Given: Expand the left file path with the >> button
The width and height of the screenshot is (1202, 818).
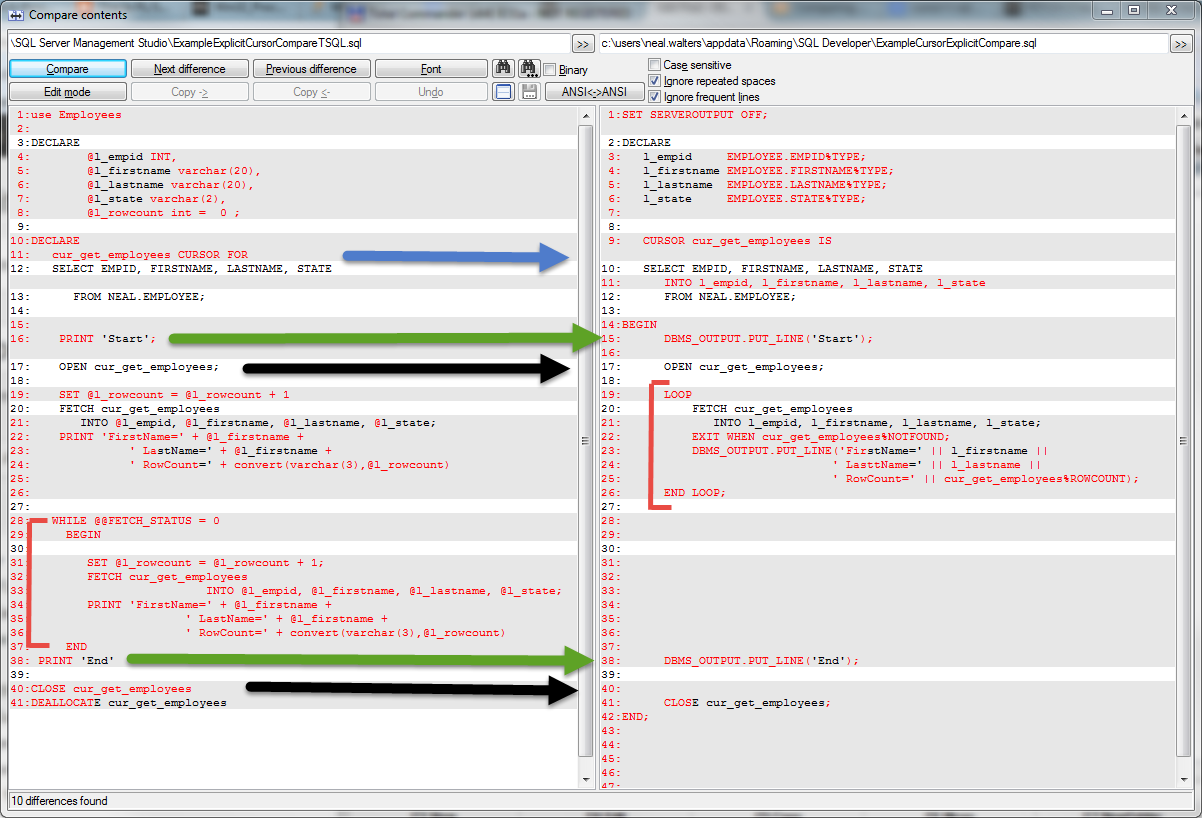Looking at the screenshot, I should tap(583, 43).
